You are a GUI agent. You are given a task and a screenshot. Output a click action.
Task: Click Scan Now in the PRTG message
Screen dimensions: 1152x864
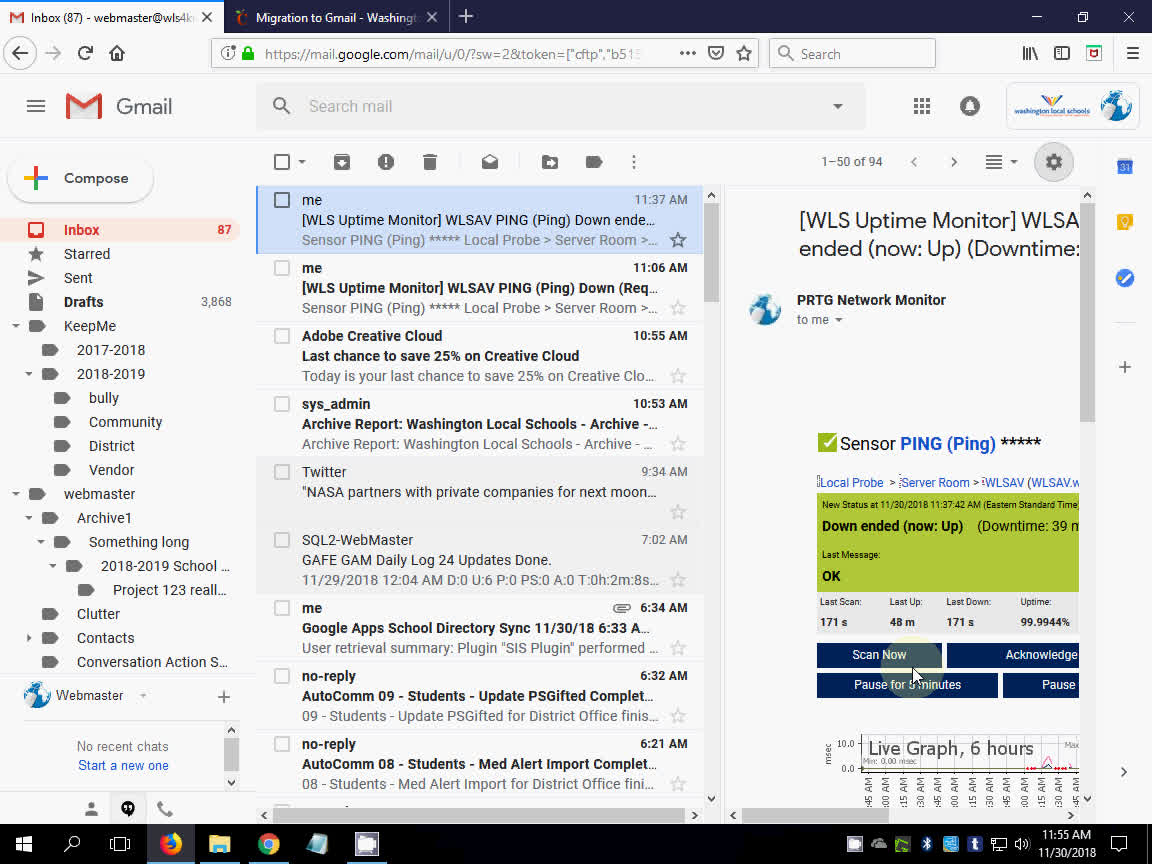[x=878, y=655]
